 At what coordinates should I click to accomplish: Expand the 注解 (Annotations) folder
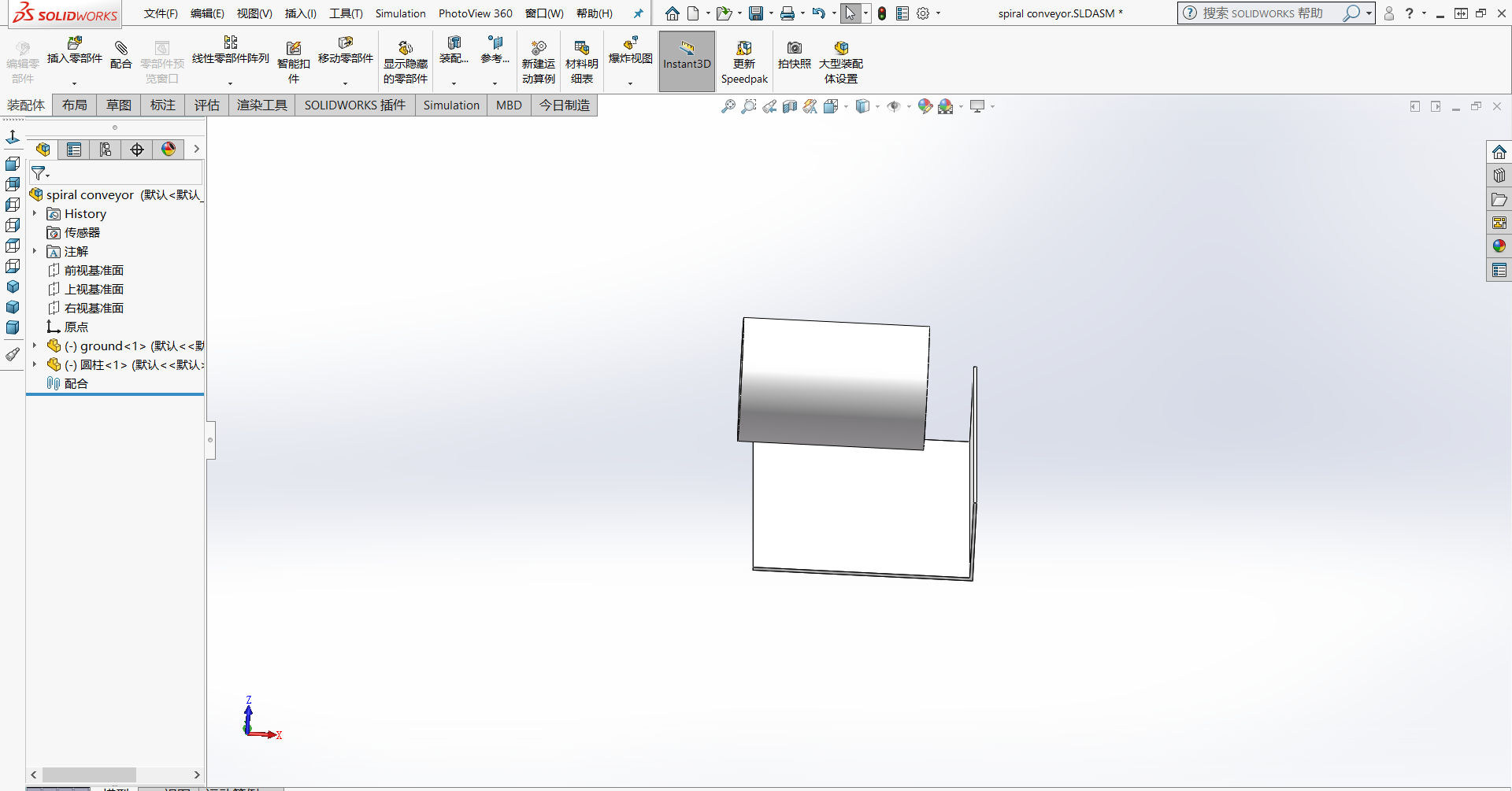coord(35,251)
